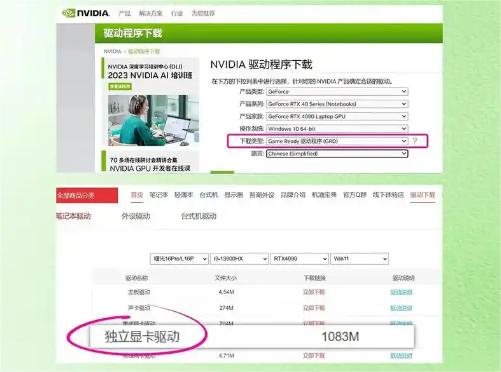Image resolution: width=501 pixels, height=372 pixels.
Task: Click the 下载链接 column header
Action: [x=314, y=278]
